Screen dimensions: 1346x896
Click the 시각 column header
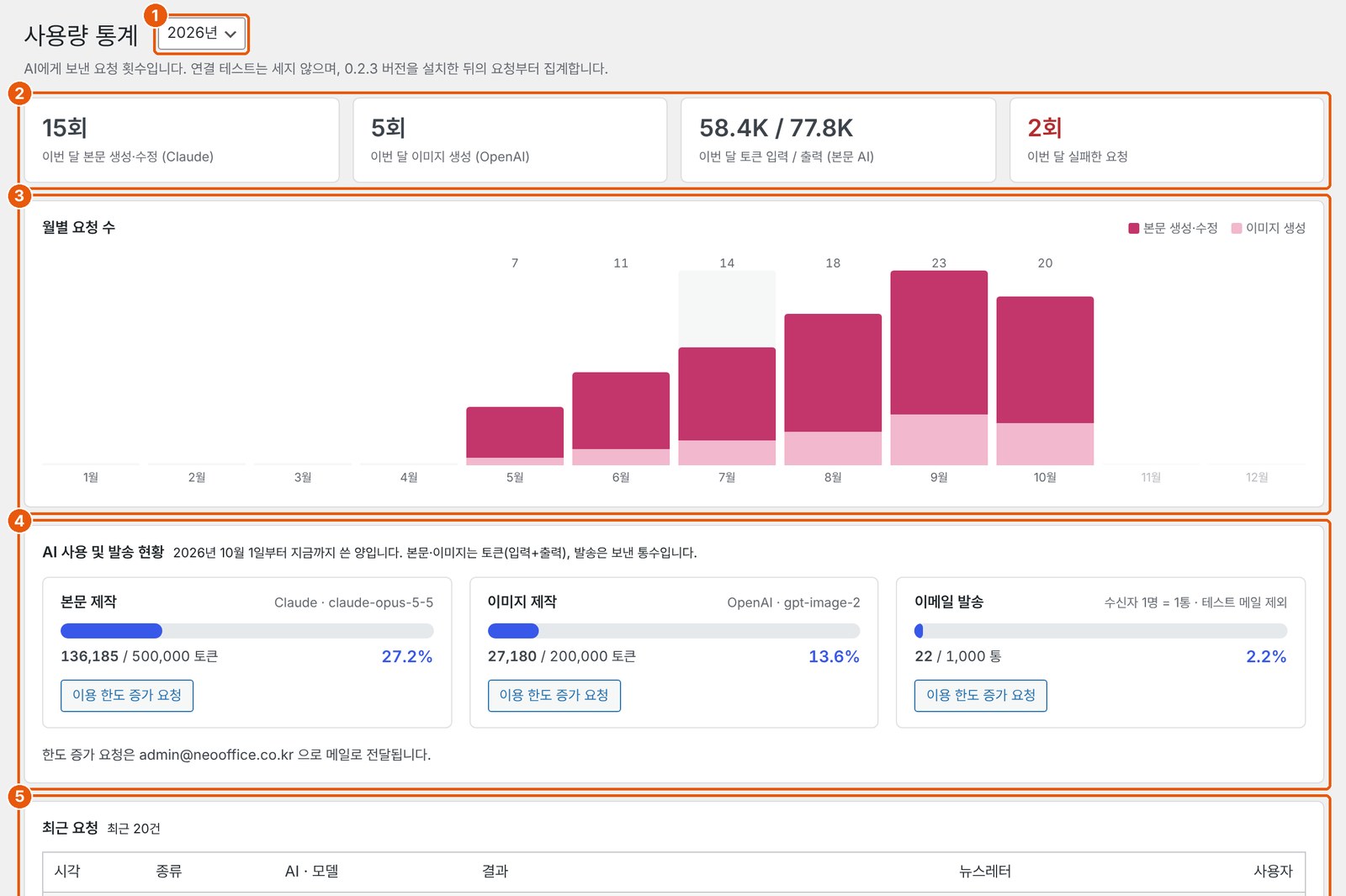[67, 872]
